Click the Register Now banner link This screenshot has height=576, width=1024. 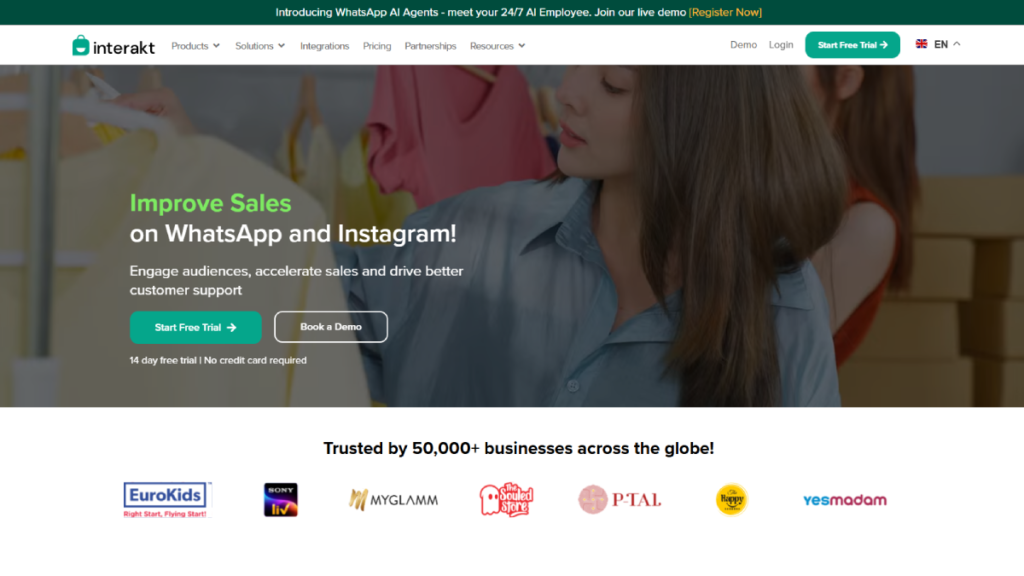click(x=725, y=12)
